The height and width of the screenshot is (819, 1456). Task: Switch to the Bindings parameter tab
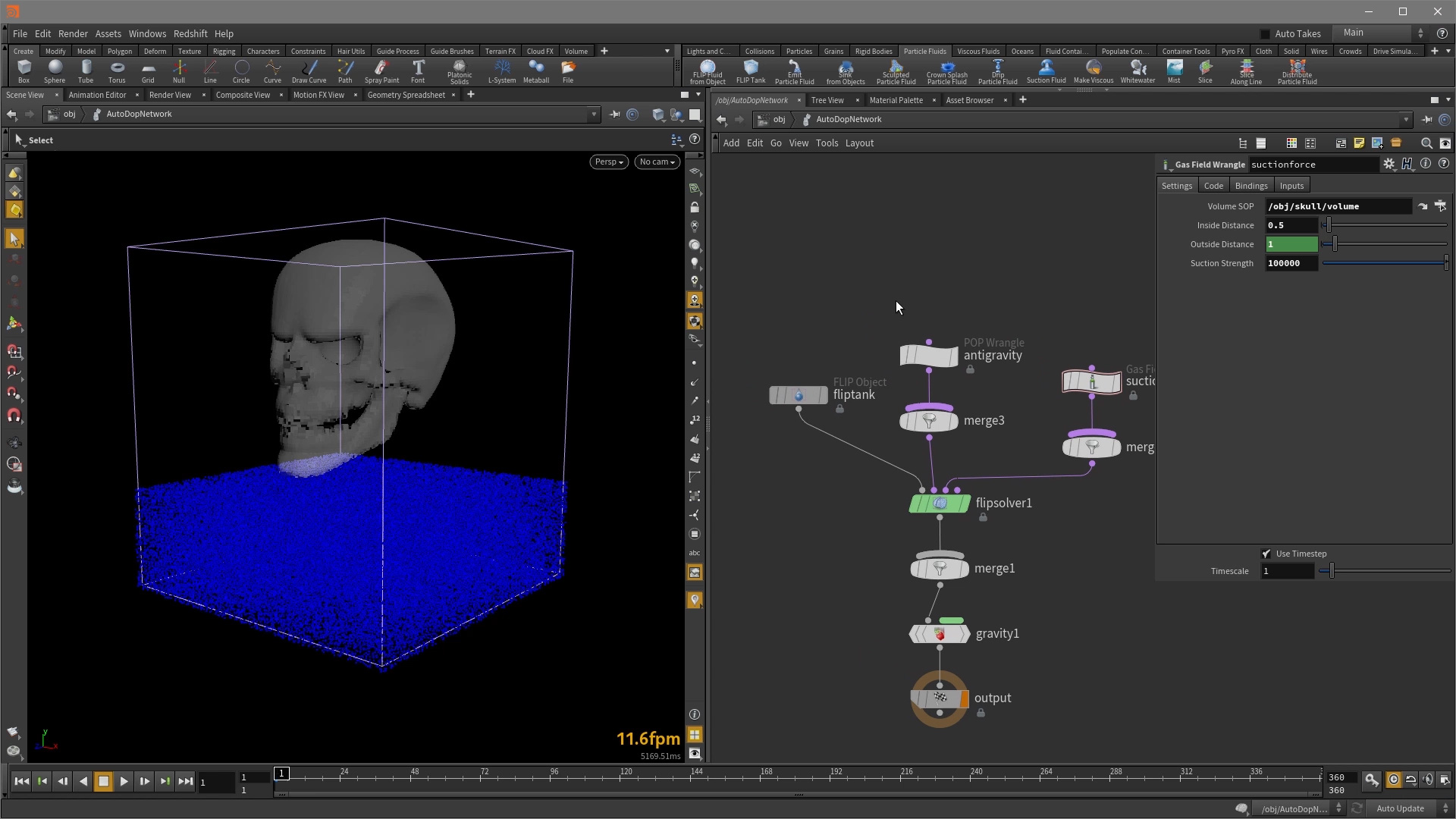(x=1250, y=186)
